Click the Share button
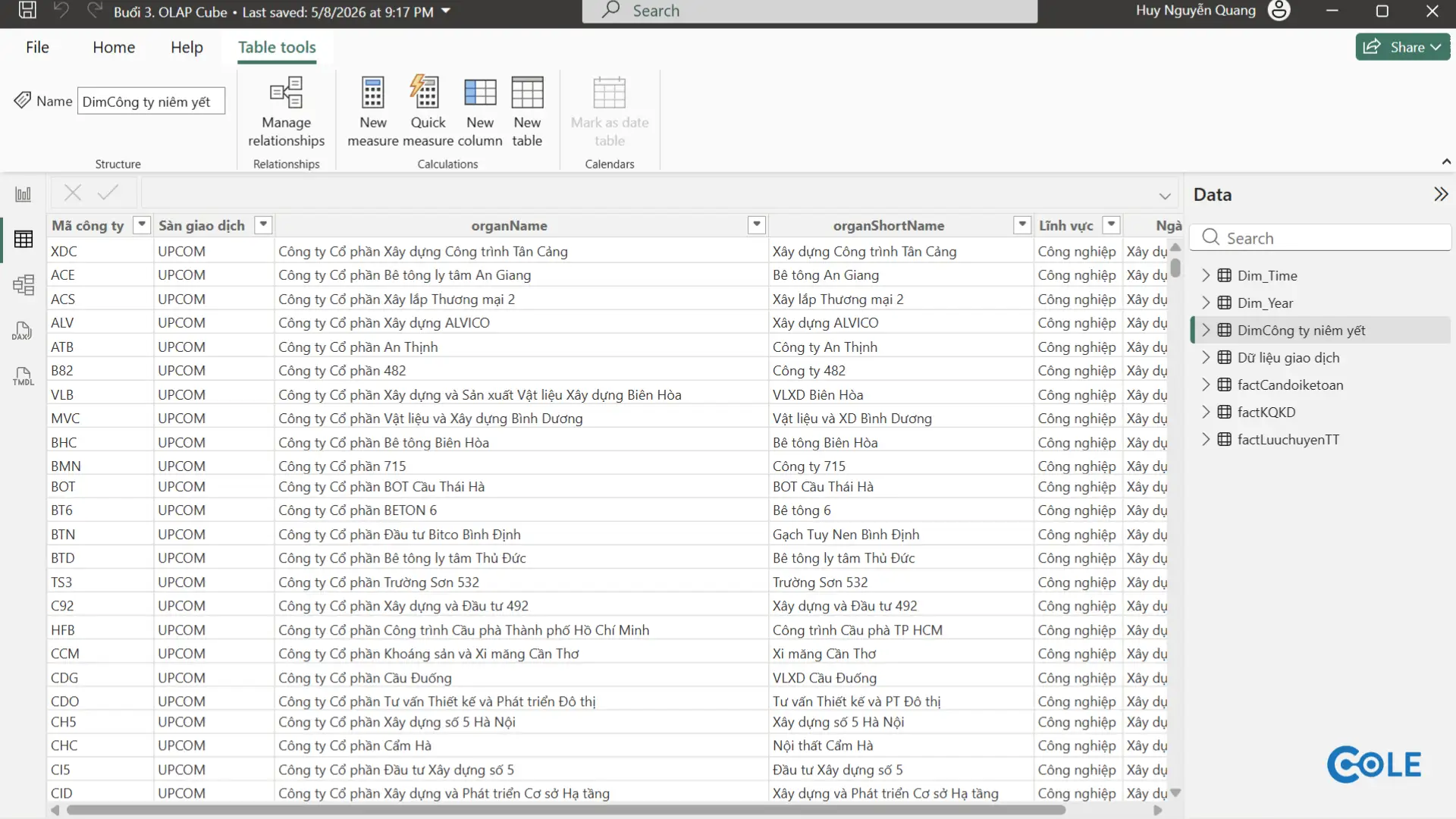 (x=1403, y=47)
